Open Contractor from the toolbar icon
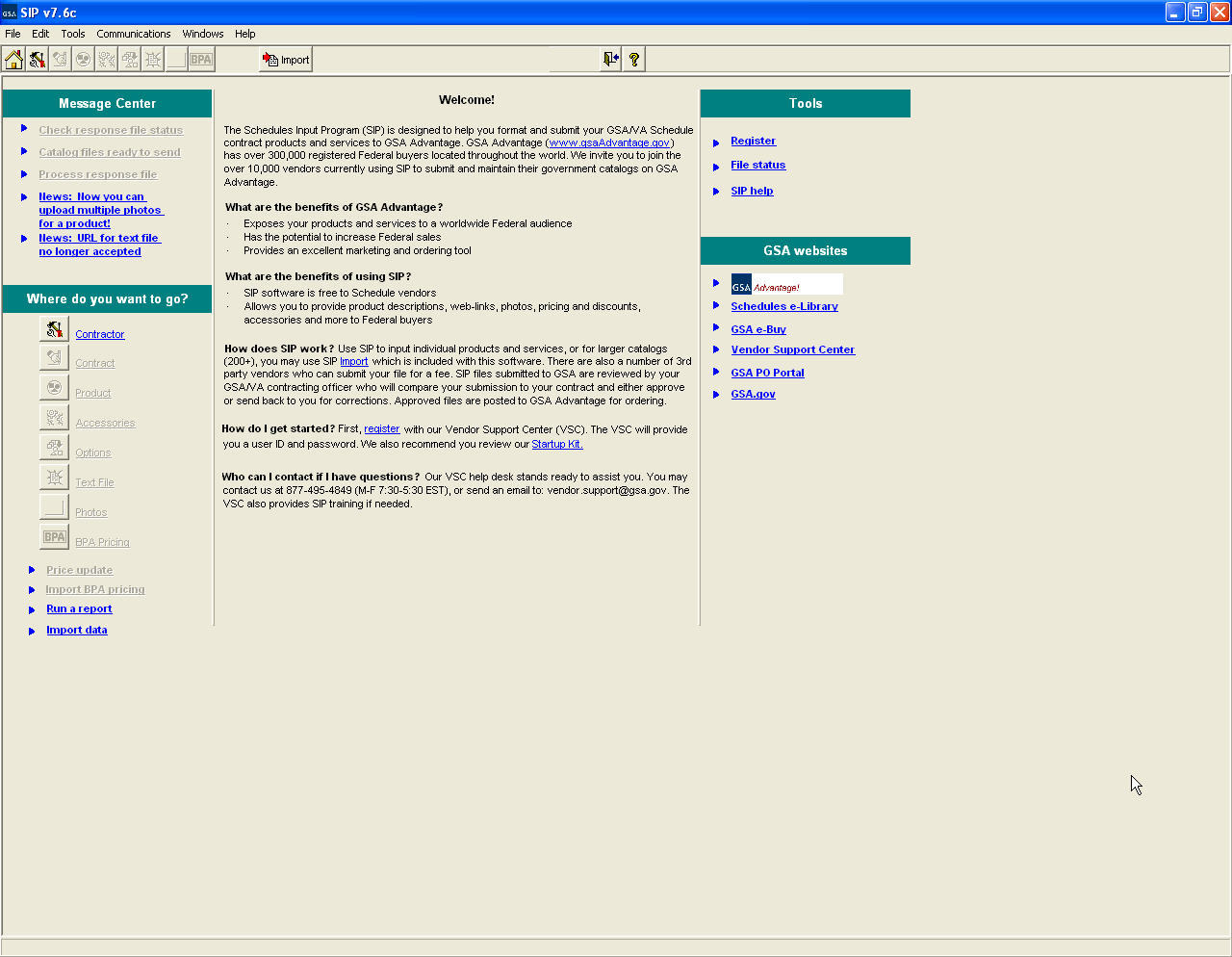Image resolution: width=1232 pixels, height=957 pixels. pyautogui.click(x=37, y=60)
